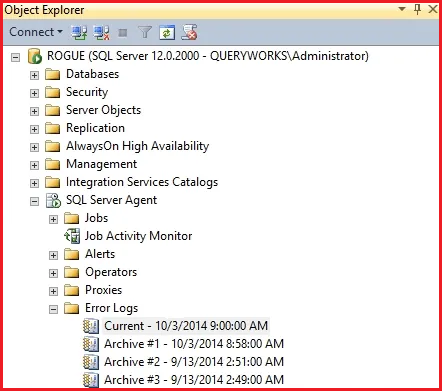Click the Replication folder icon
442x391 pixels.
53,128
